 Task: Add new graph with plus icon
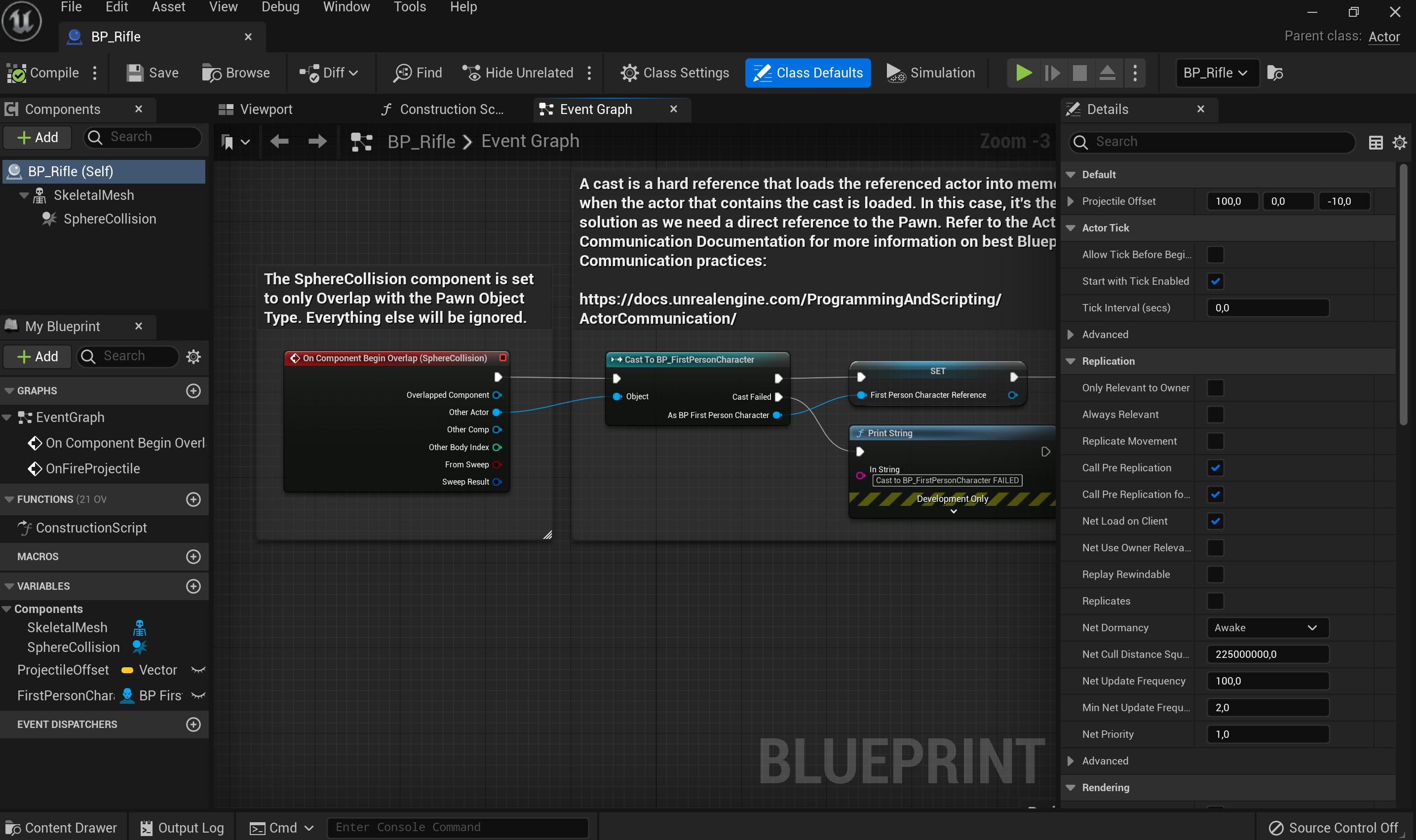point(193,390)
